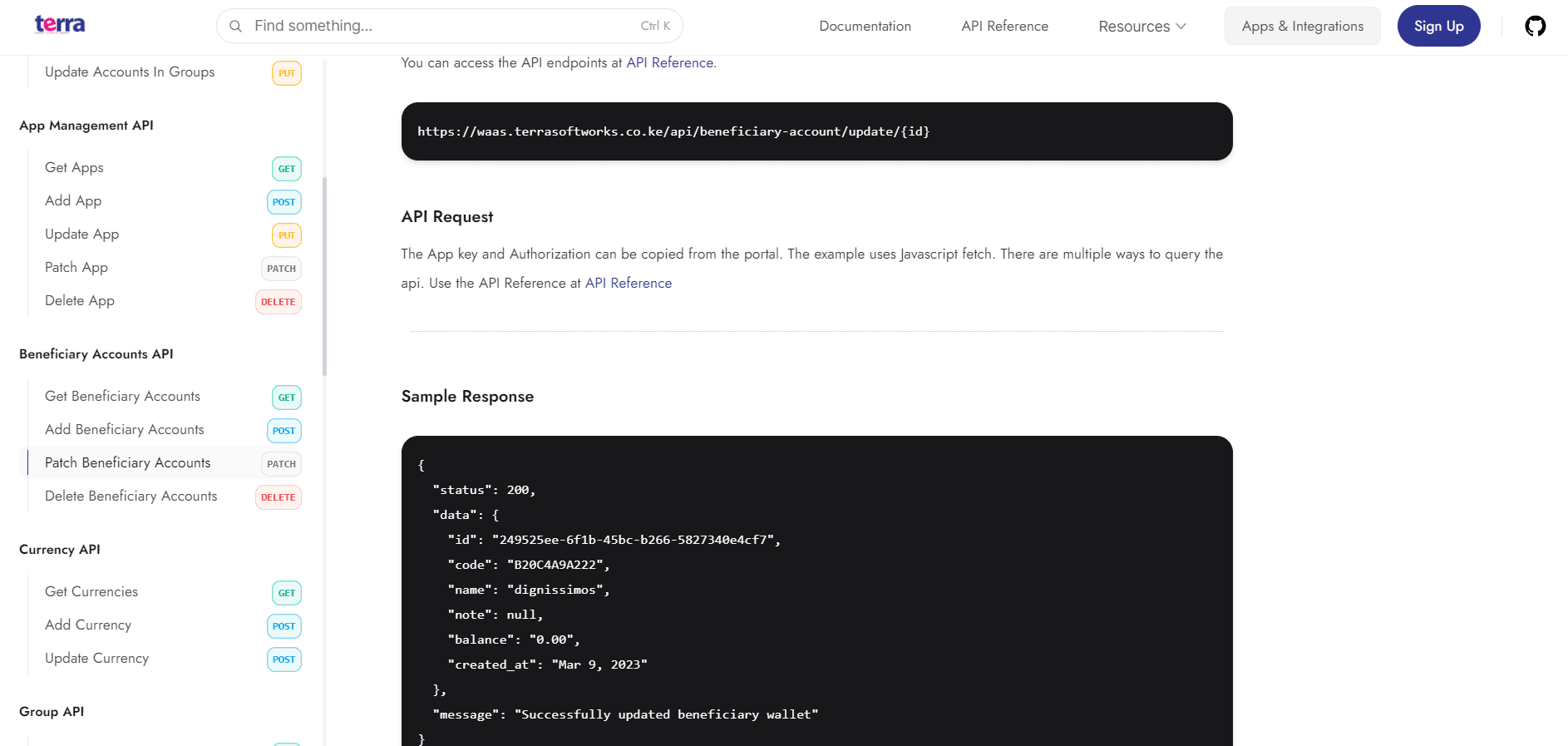
Task: Click PUT badge next to Update App
Action: pyautogui.click(x=286, y=235)
